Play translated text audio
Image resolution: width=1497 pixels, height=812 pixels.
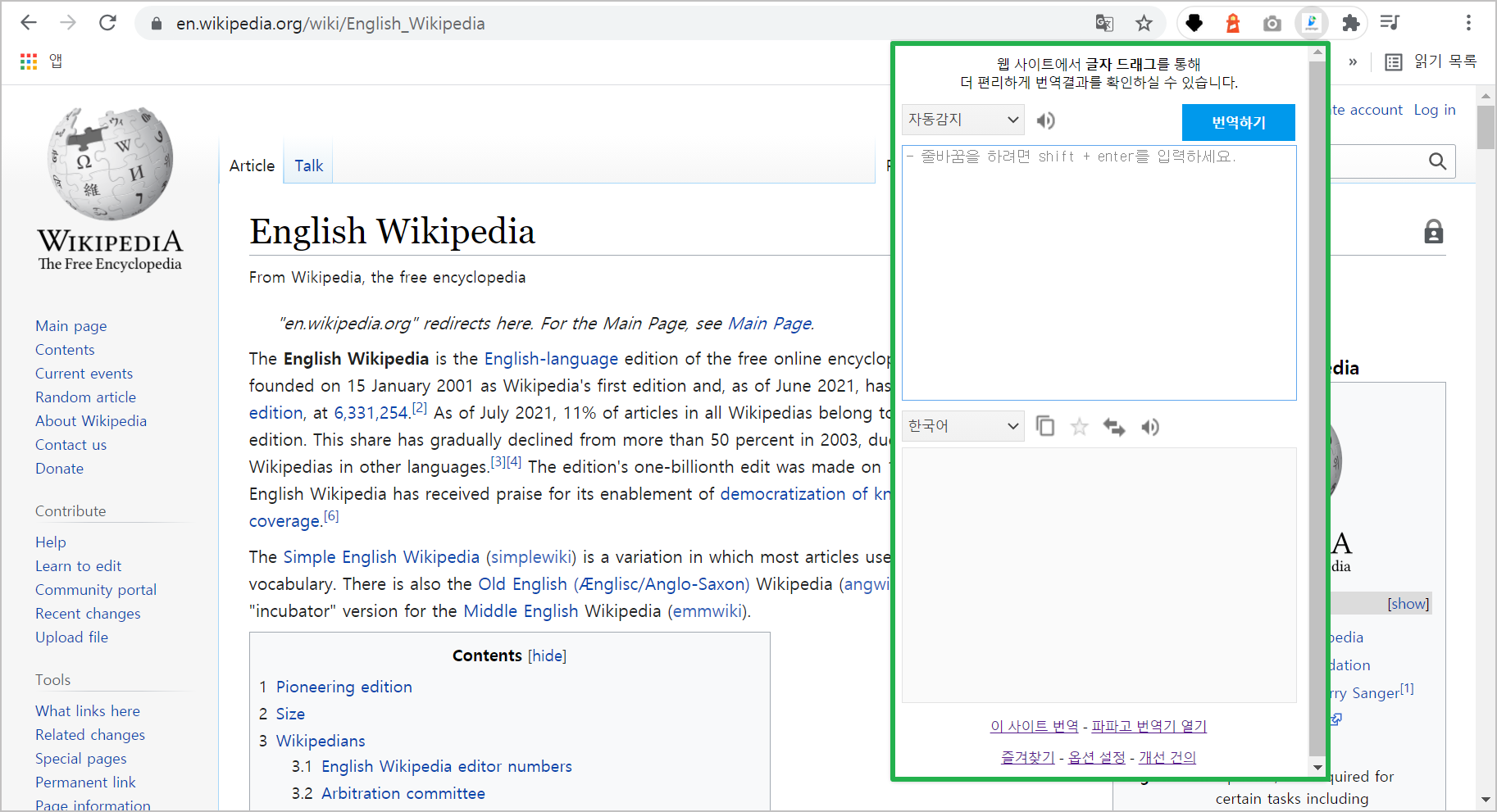click(x=1150, y=426)
